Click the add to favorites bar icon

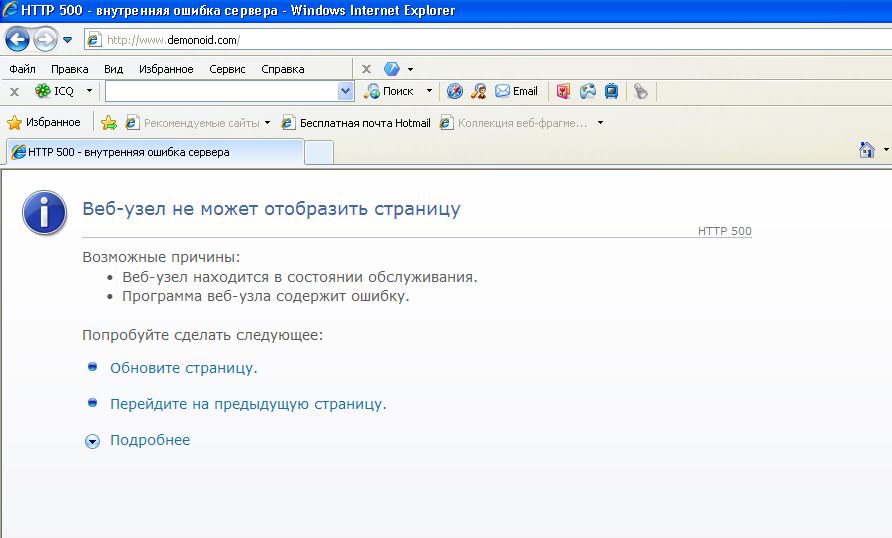109,123
